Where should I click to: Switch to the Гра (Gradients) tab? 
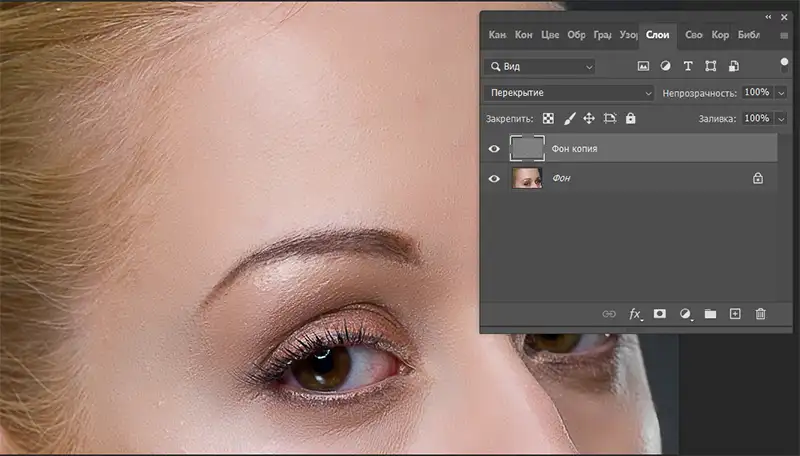pos(603,35)
